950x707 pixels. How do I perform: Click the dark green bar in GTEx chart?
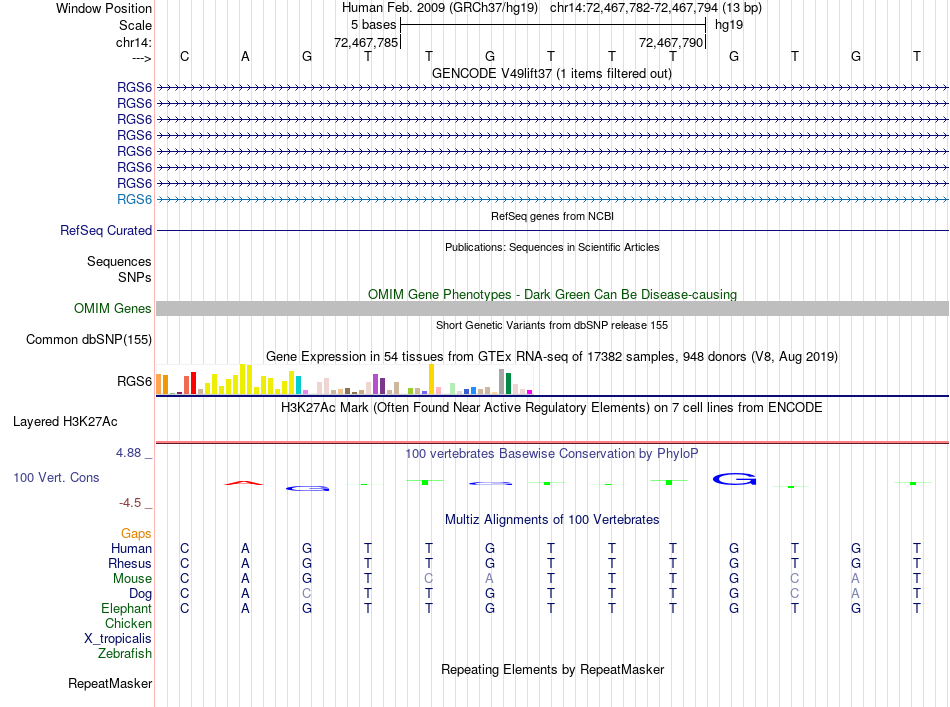[x=508, y=383]
